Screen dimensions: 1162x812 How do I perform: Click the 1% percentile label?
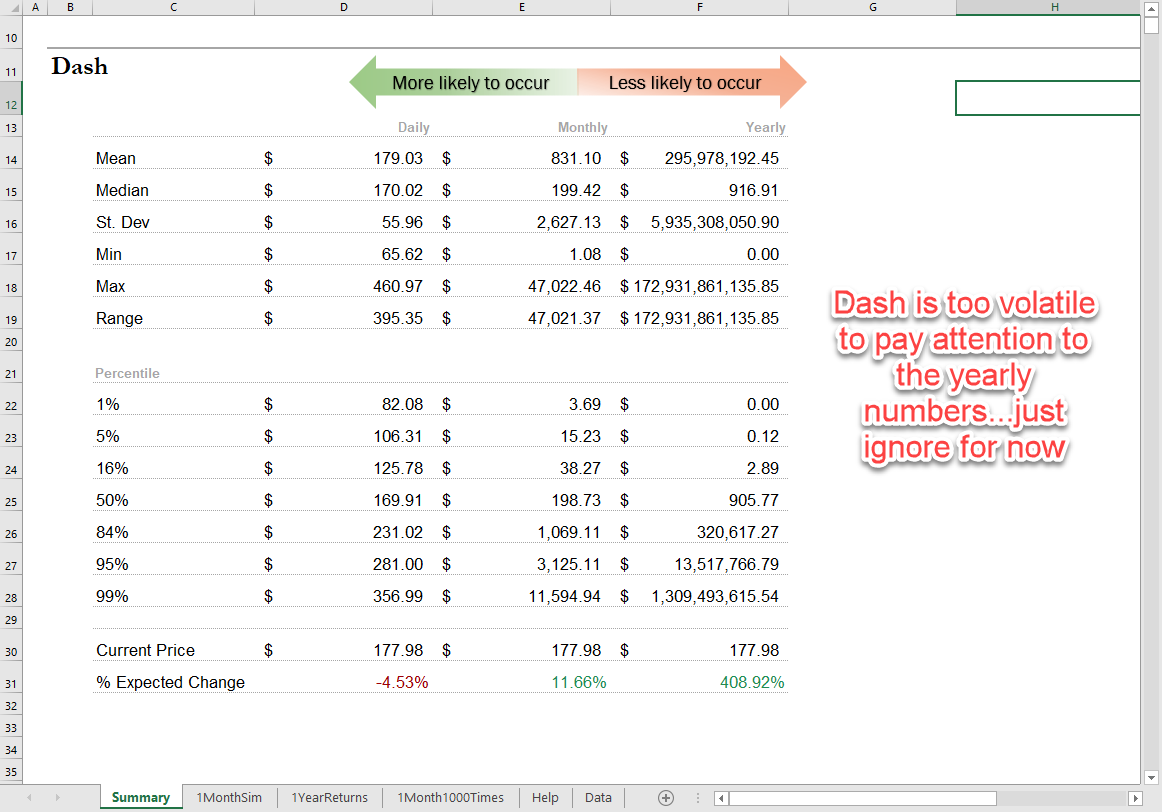[107, 405]
